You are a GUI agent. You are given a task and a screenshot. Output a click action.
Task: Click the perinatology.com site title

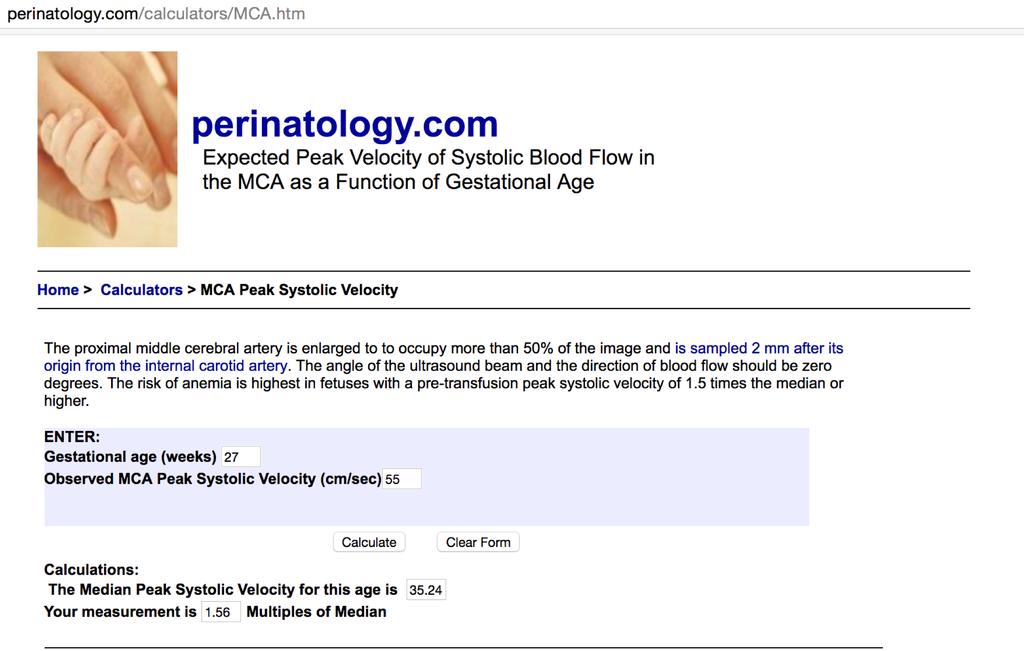pyautogui.click(x=345, y=124)
